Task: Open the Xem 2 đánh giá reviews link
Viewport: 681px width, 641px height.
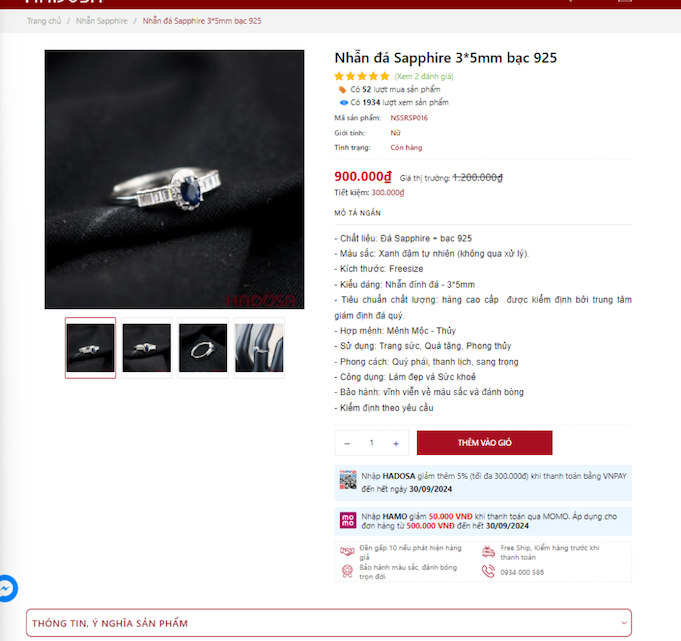Action: [424, 76]
